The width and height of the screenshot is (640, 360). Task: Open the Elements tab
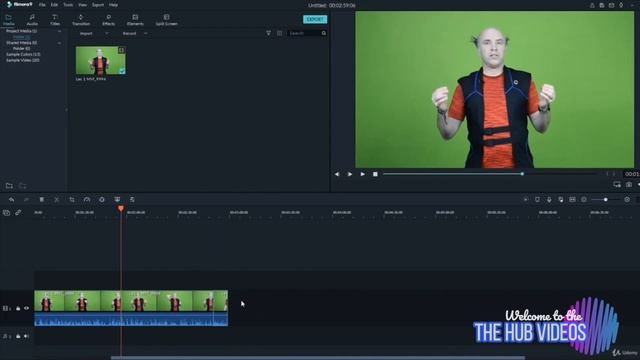click(x=135, y=20)
